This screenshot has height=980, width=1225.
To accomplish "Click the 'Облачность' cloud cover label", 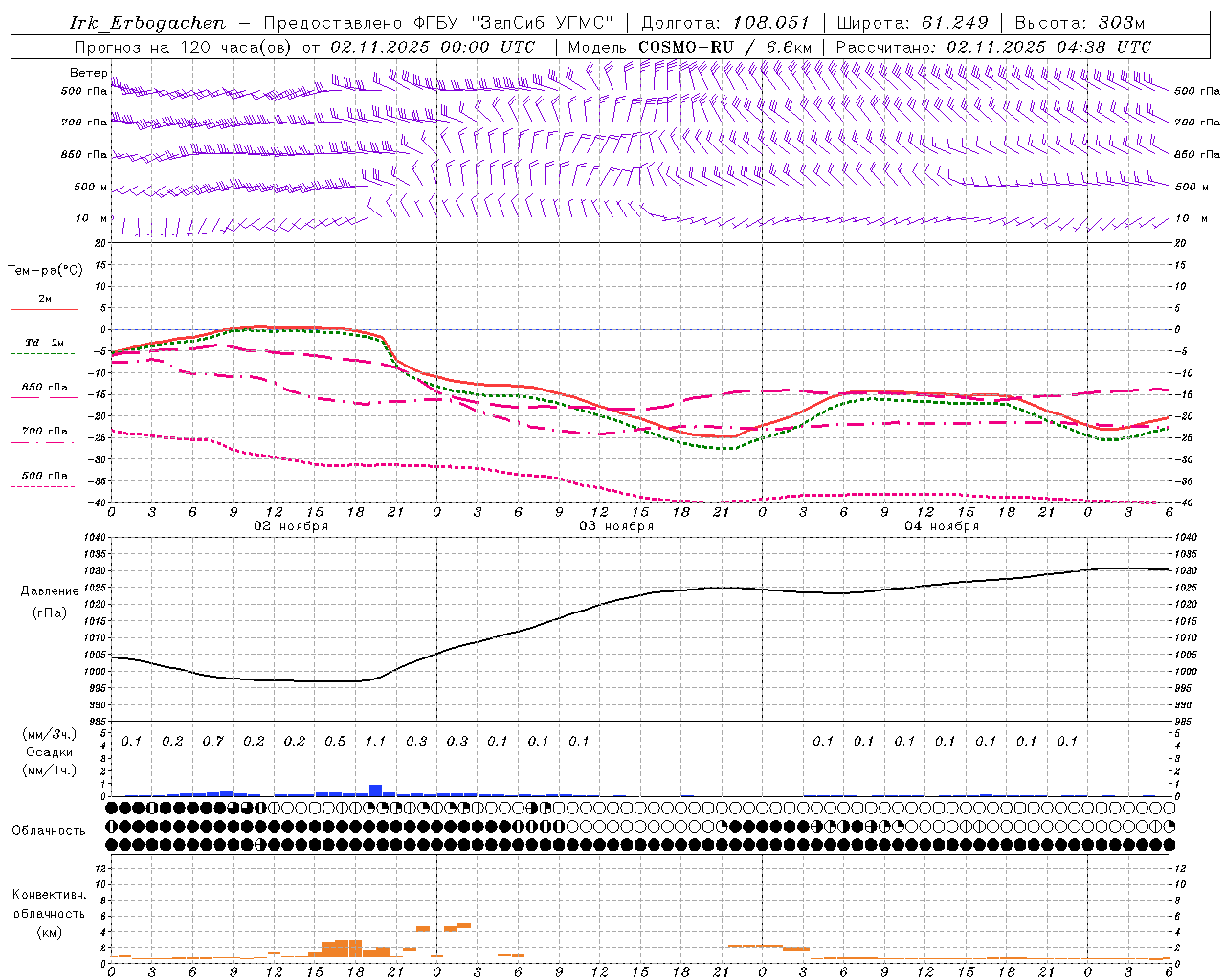I will point(49,831).
